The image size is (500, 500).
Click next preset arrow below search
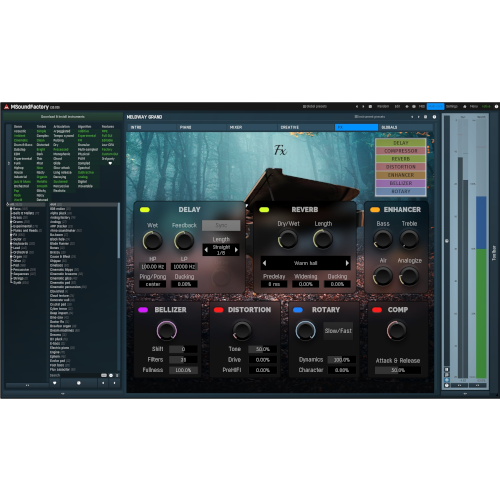114,383
